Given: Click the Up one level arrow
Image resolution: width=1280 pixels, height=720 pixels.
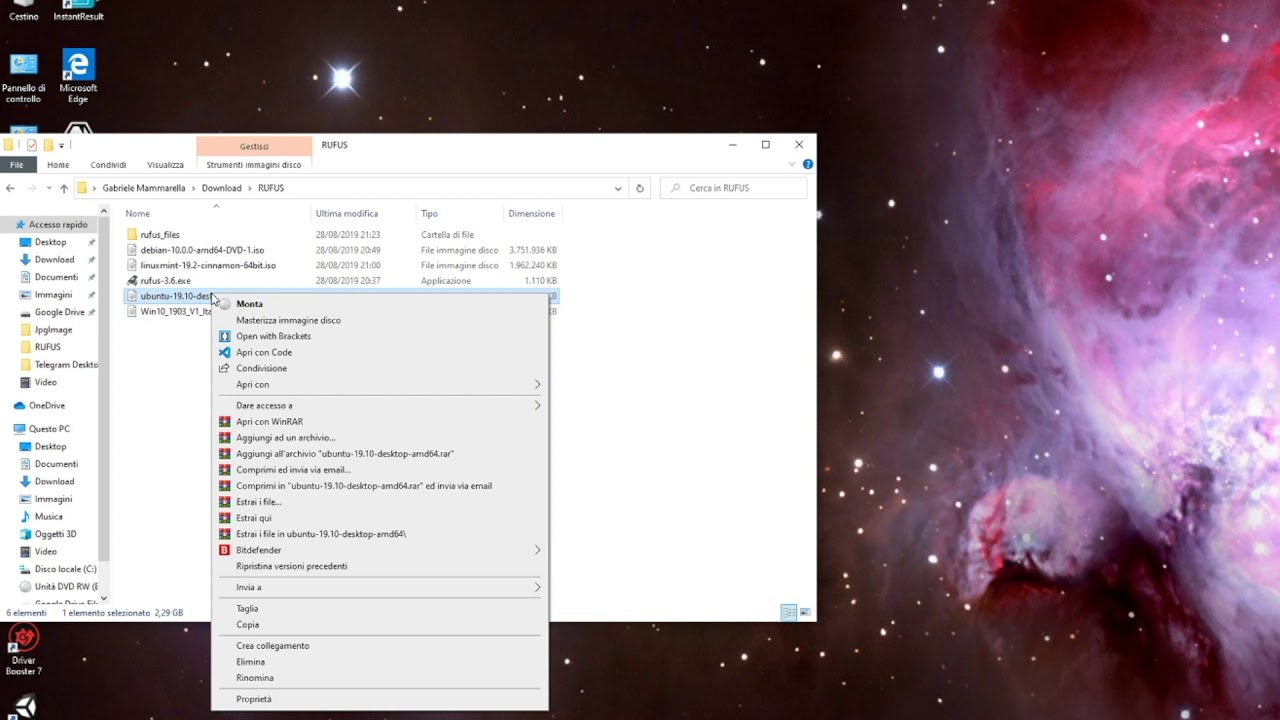Looking at the screenshot, I should coord(64,188).
